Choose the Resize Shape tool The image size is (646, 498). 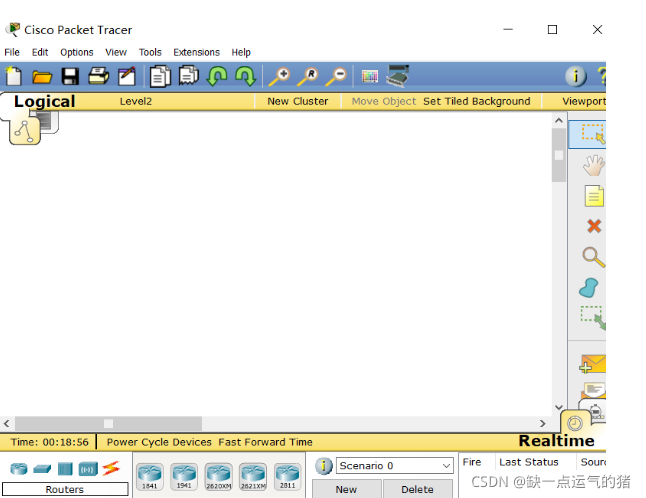click(x=593, y=318)
